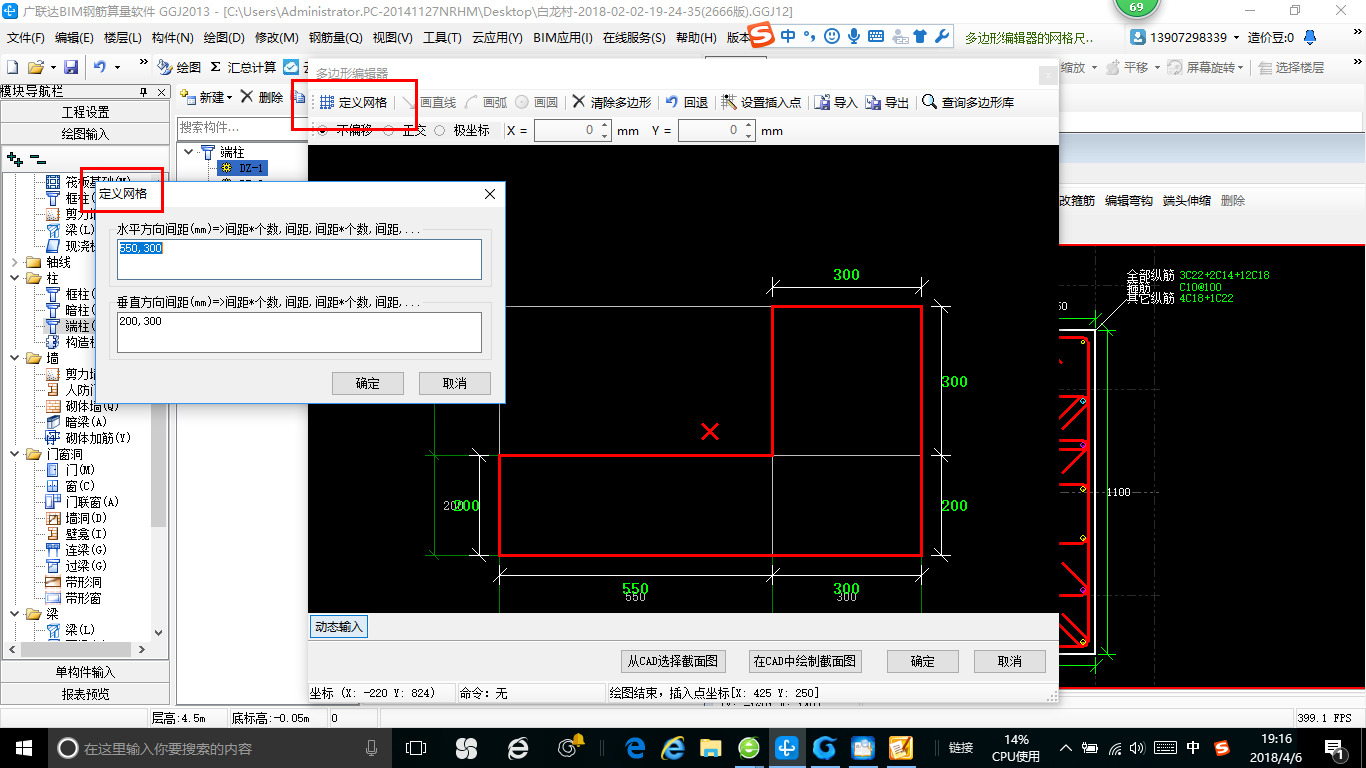Open the 在线服务(S) menu

tap(634, 37)
